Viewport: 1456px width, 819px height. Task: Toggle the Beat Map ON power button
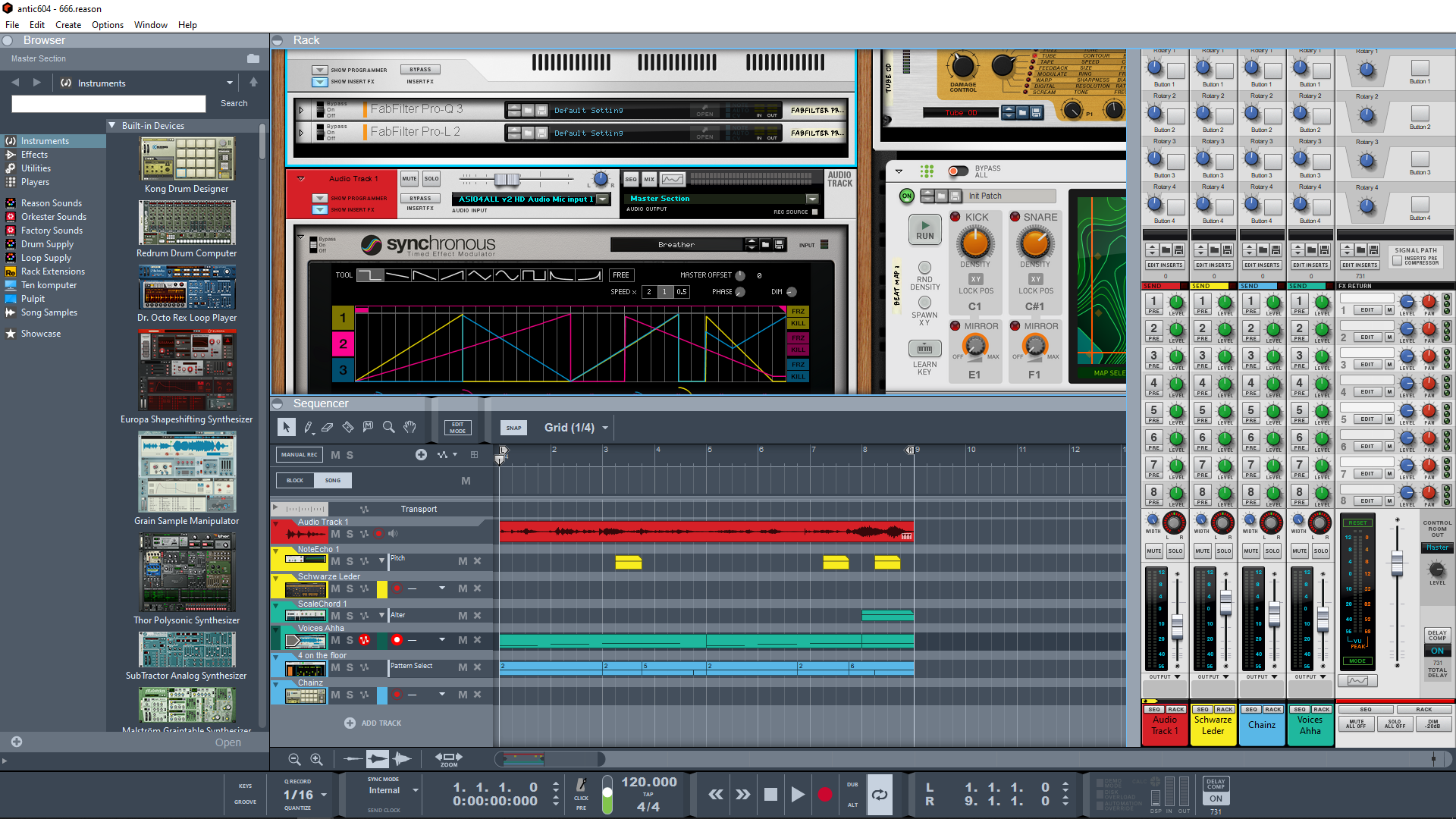[907, 196]
